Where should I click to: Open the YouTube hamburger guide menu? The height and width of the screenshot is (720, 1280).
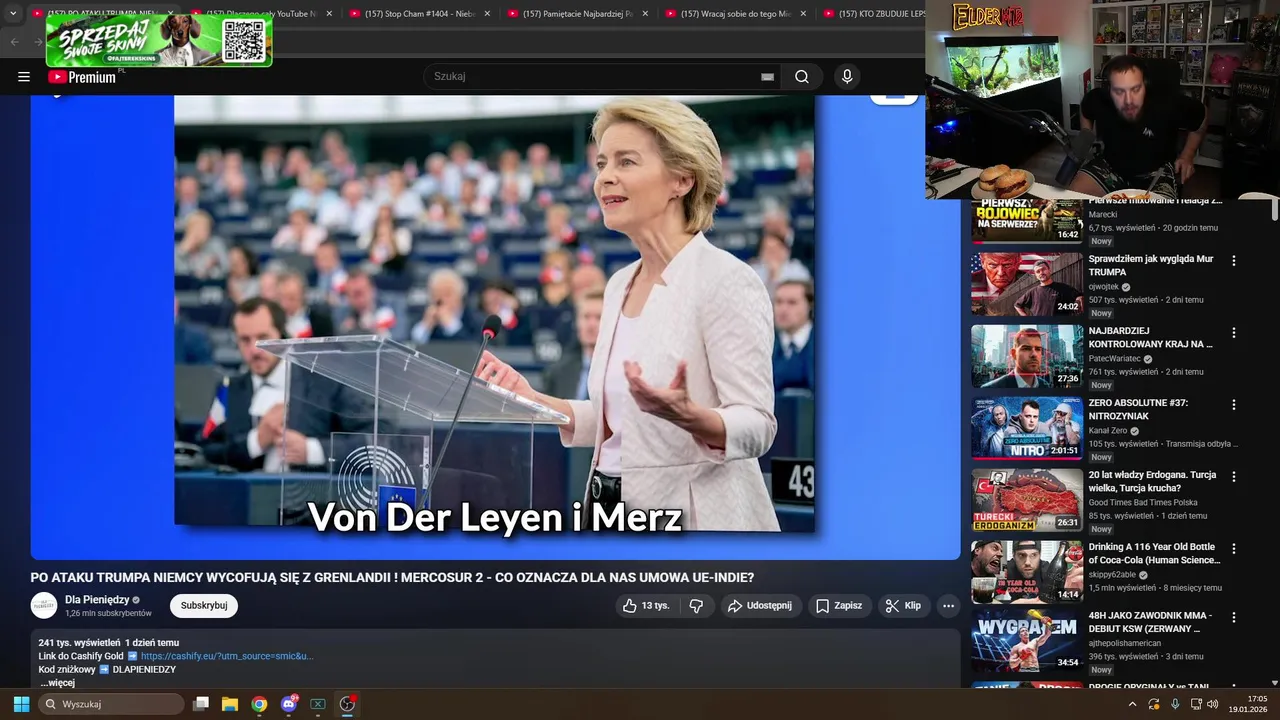coord(24,77)
